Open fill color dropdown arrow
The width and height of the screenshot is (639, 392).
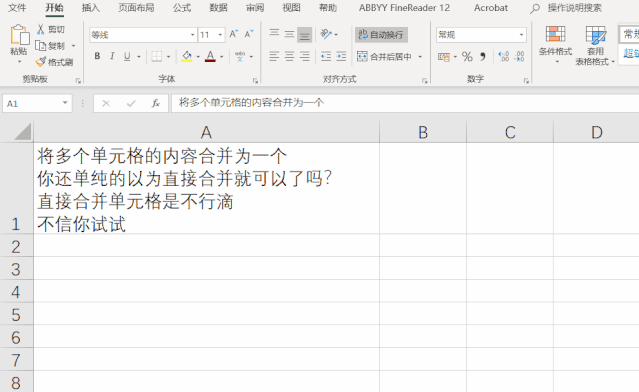coord(198,57)
